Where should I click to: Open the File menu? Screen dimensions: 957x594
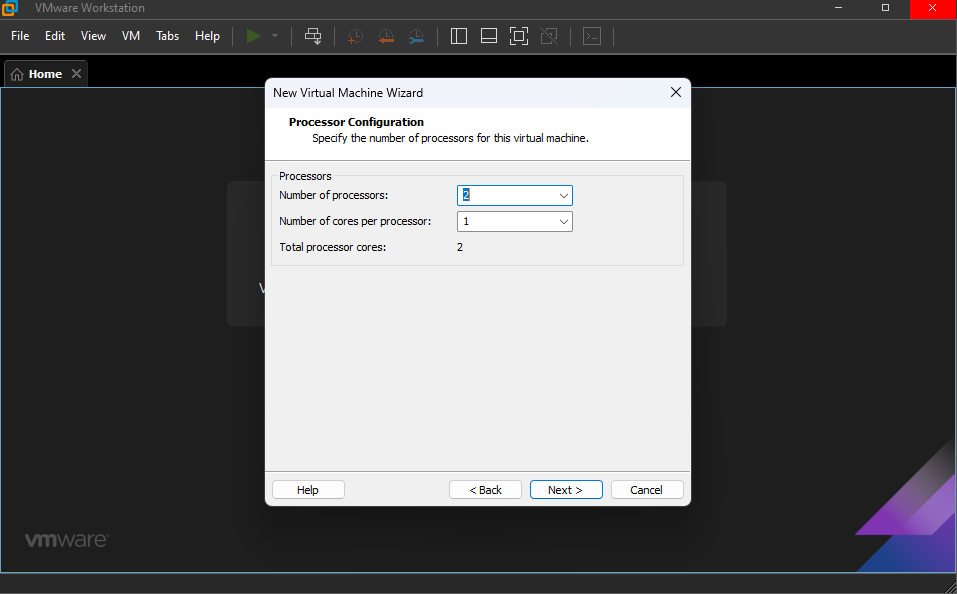tap(20, 36)
